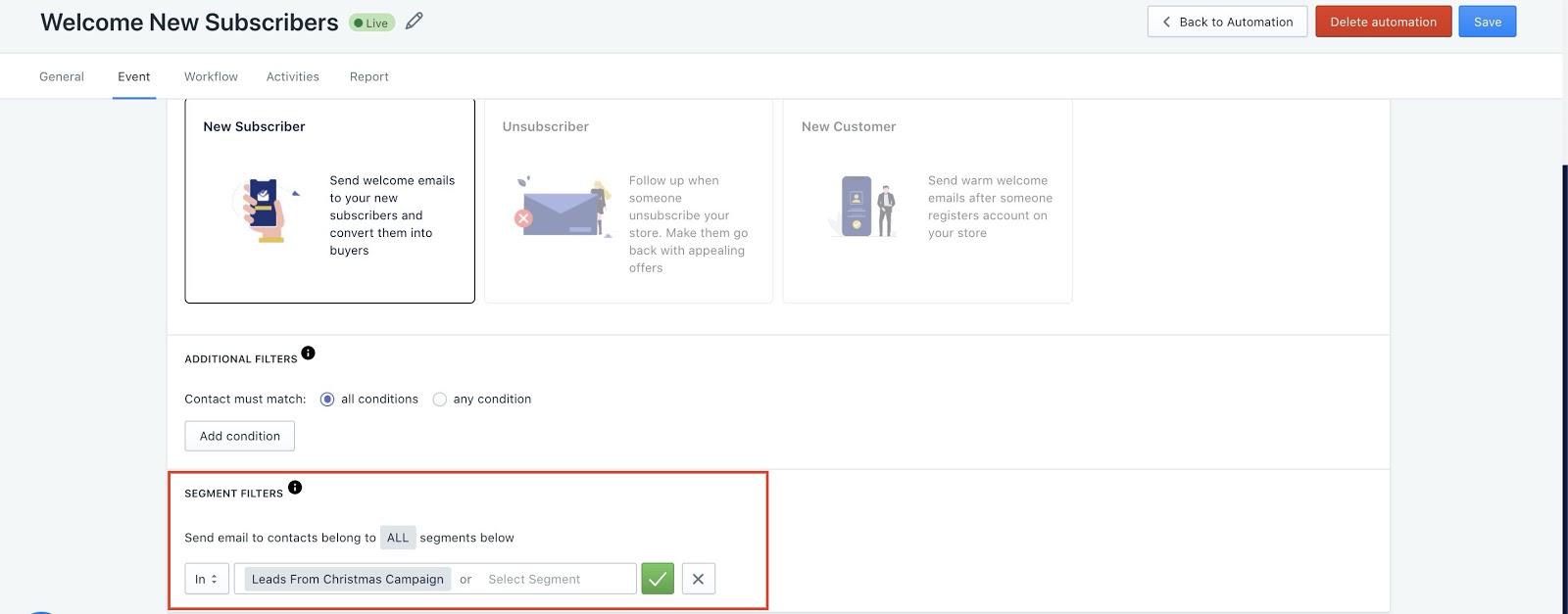Click the Unsubscriber envelope illustration
Screen dimensions: 1568x614
[x=563, y=208]
